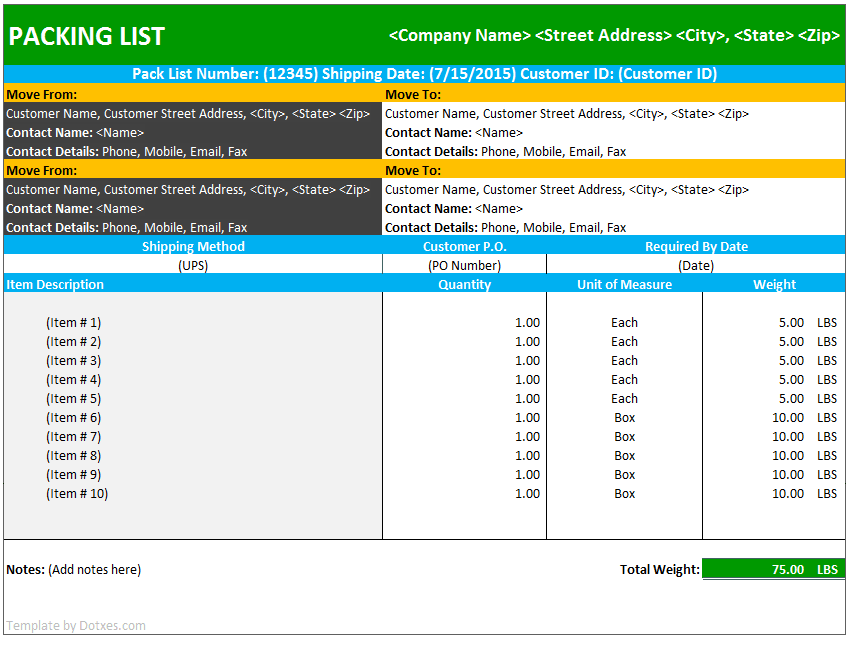This screenshot has width=848, height=650.
Task: Select quantity 1.00 for Item # 1
Action: [x=527, y=323]
